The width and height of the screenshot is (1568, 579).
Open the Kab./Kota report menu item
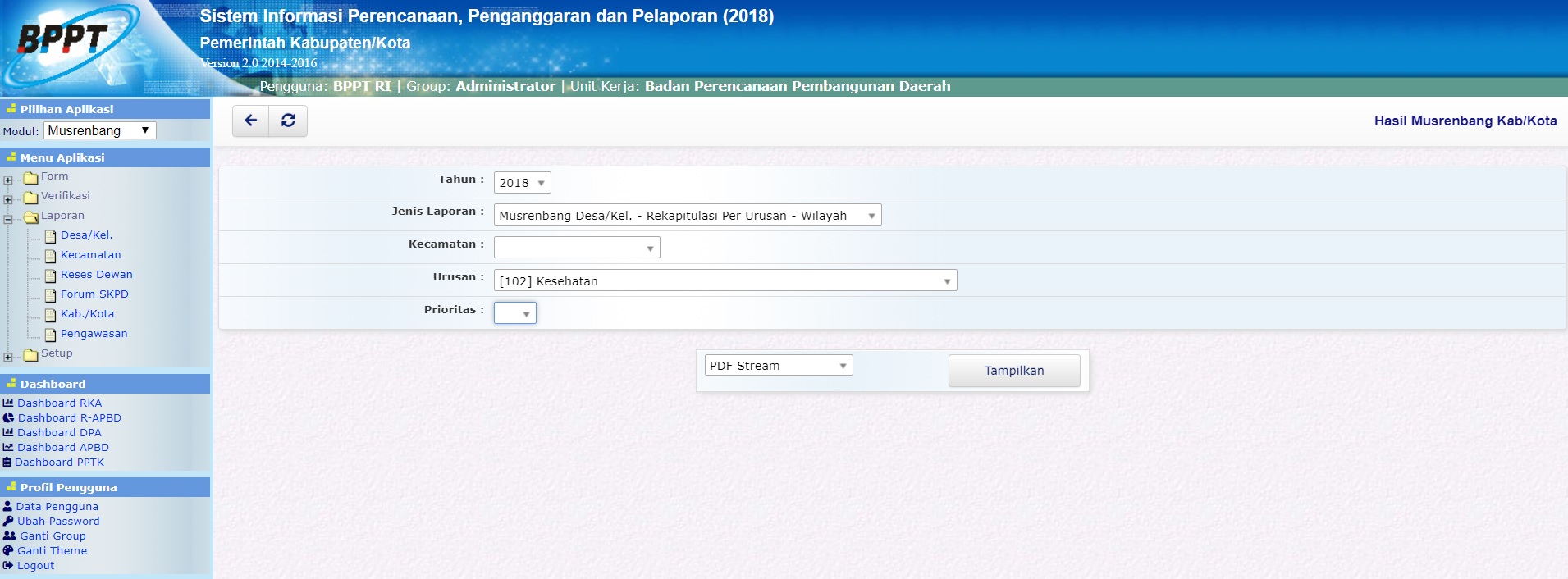(87, 314)
